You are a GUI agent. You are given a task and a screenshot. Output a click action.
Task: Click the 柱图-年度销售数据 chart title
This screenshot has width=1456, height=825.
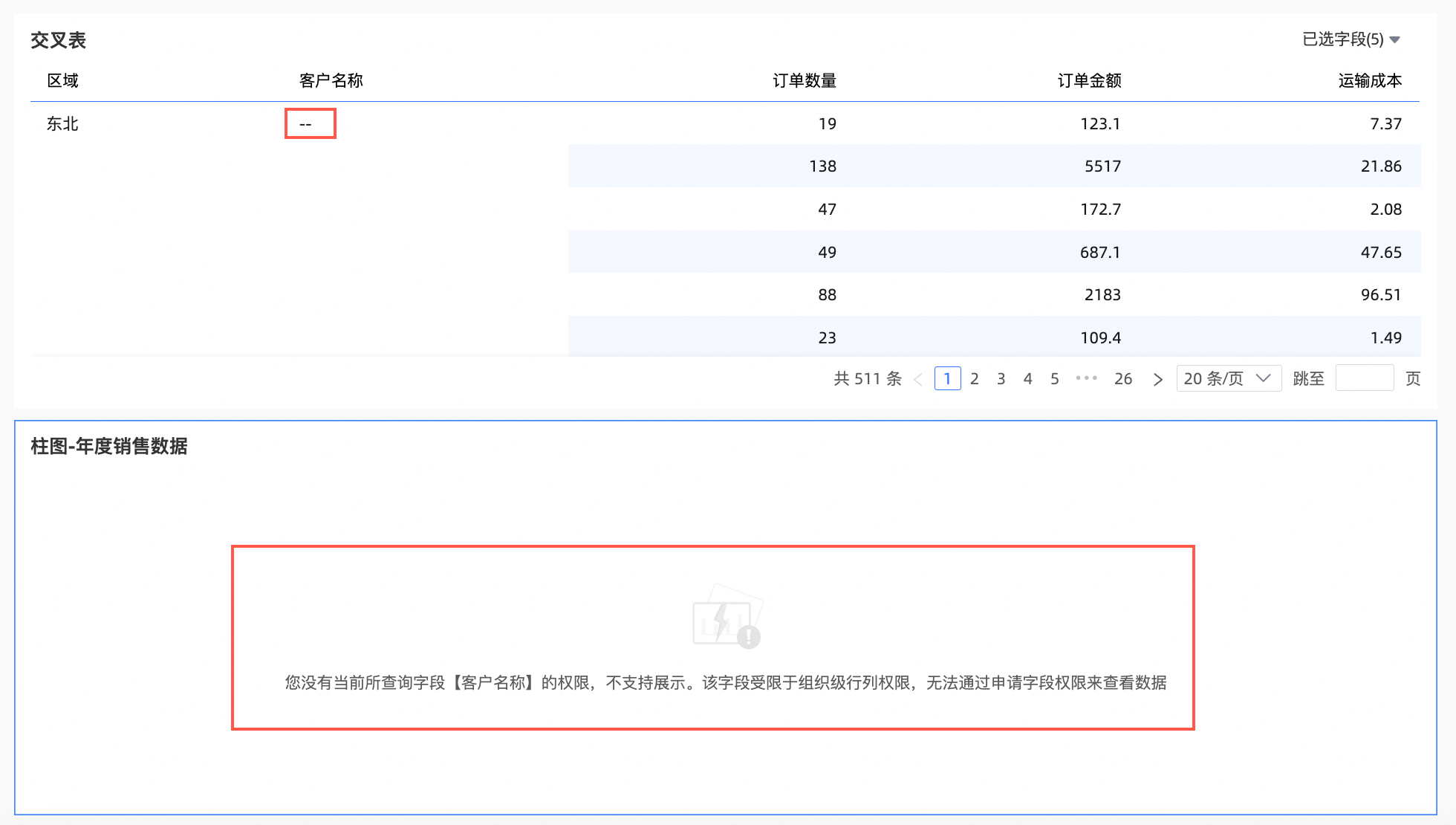point(108,446)
